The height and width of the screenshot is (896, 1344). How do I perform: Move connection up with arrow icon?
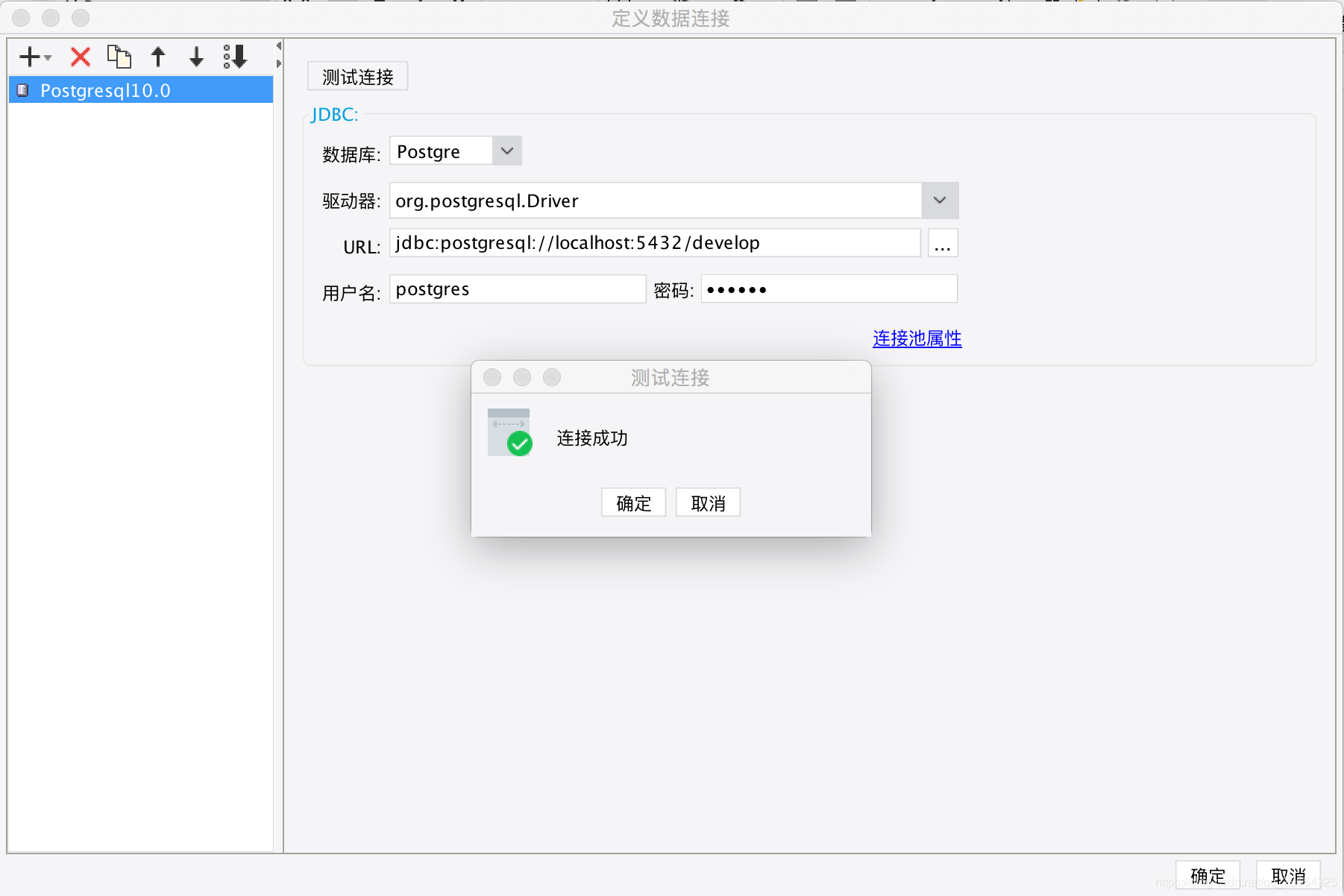click(158, 57)
